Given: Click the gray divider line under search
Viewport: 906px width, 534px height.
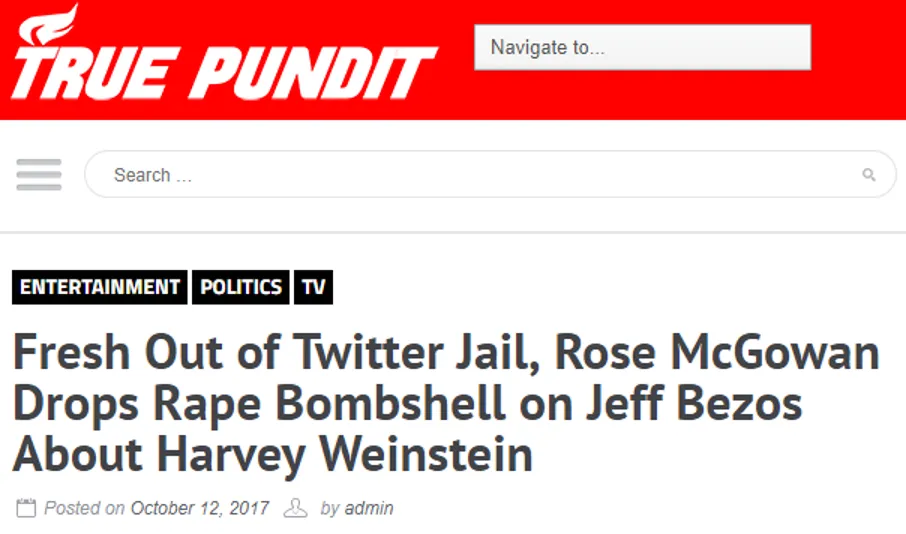Looking at the screenshot, I should 453,232.
